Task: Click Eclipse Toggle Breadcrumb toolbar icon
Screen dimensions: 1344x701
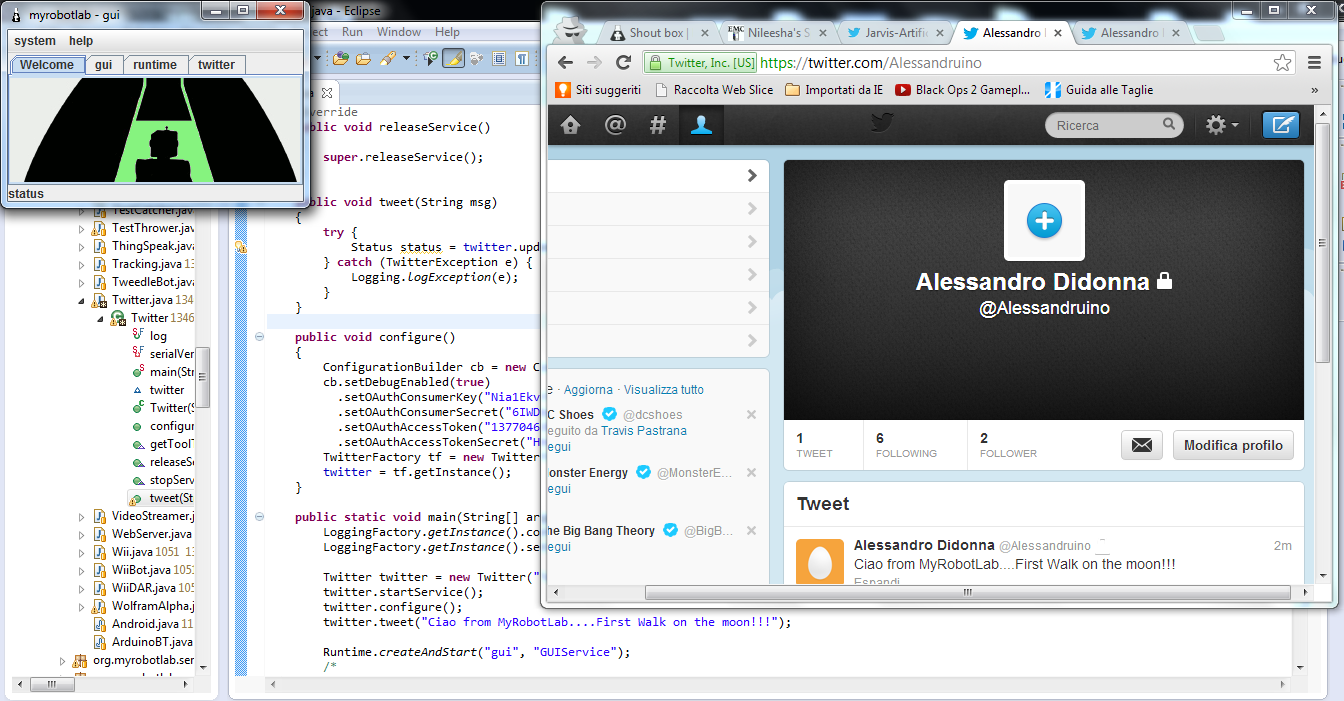Action: pyautogui.click(x=430, y=58)
